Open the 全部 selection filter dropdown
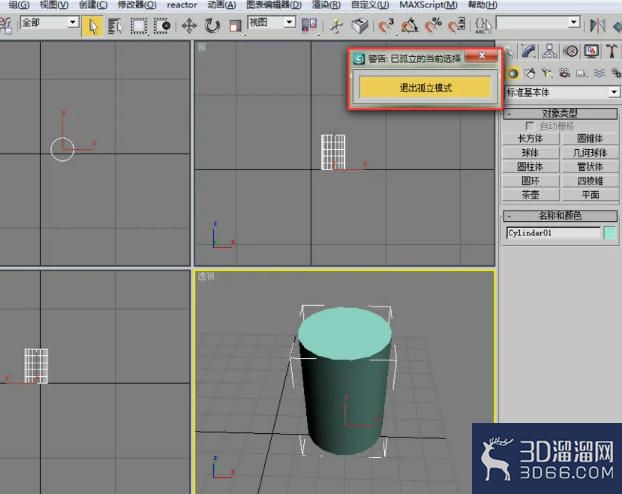The height and width of the screenshot is (494, 622). [x=50, y=23]
